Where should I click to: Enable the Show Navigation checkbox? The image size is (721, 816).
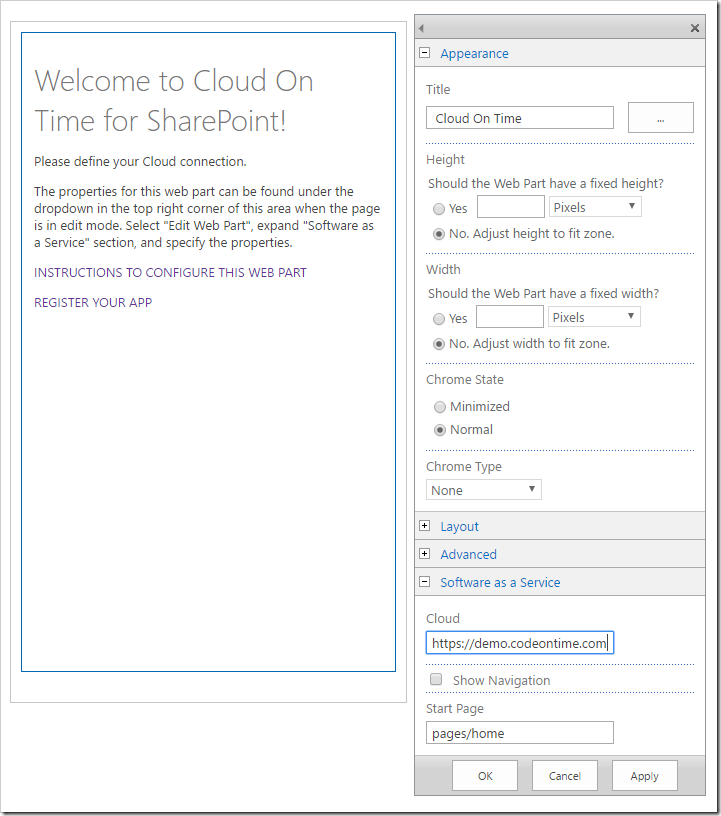(436, 679)
